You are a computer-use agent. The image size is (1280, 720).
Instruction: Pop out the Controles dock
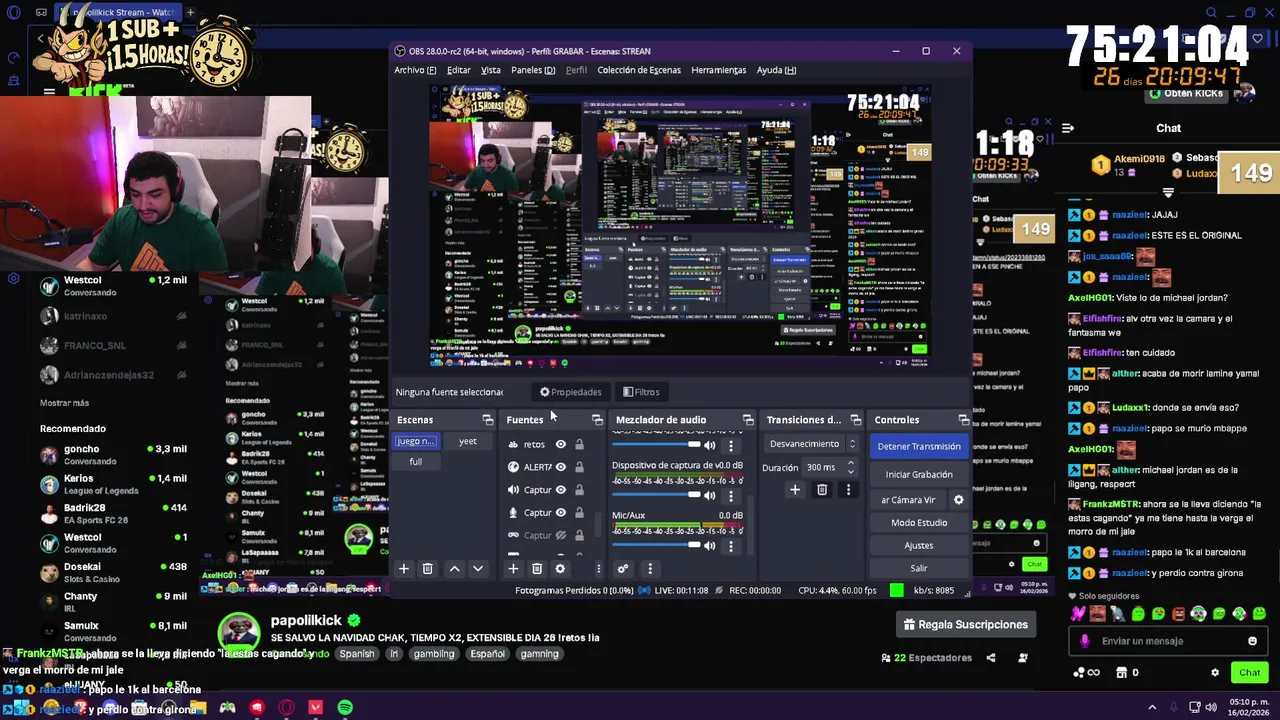pyautogui.click(x=963, y=420)
